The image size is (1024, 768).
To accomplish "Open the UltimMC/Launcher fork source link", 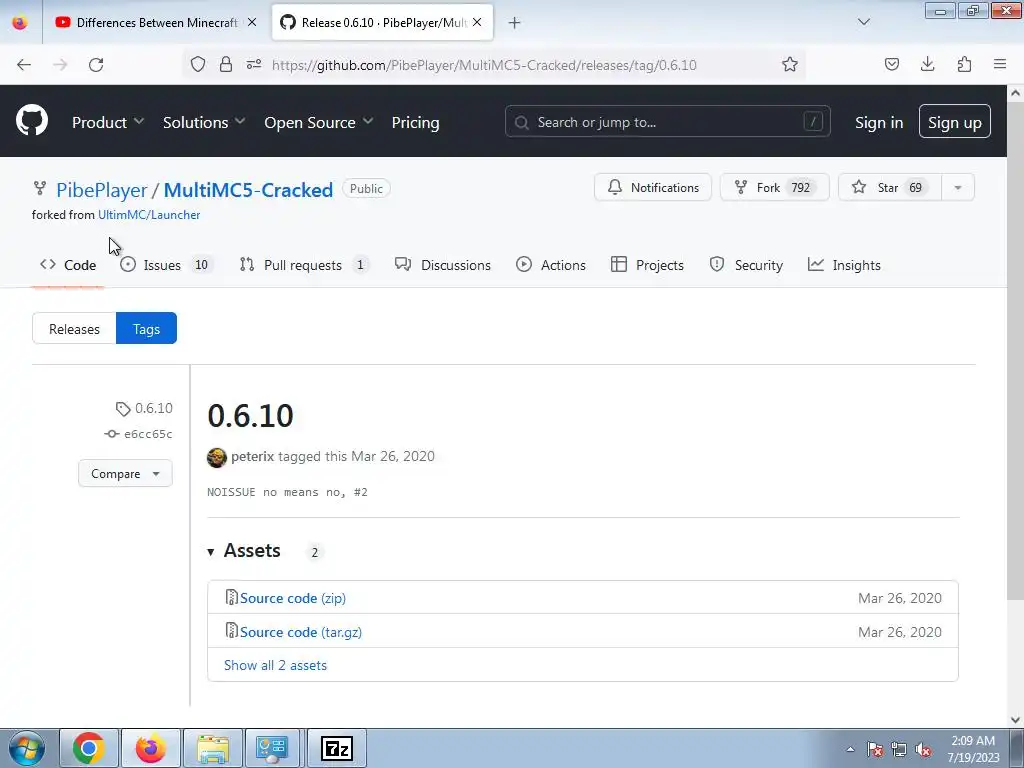I will click(149, 215).
